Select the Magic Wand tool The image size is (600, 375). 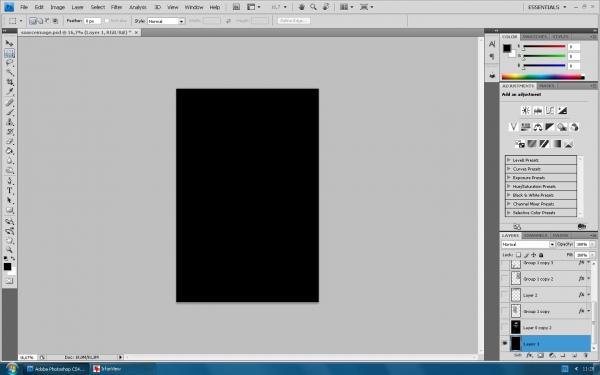[10, 72]
